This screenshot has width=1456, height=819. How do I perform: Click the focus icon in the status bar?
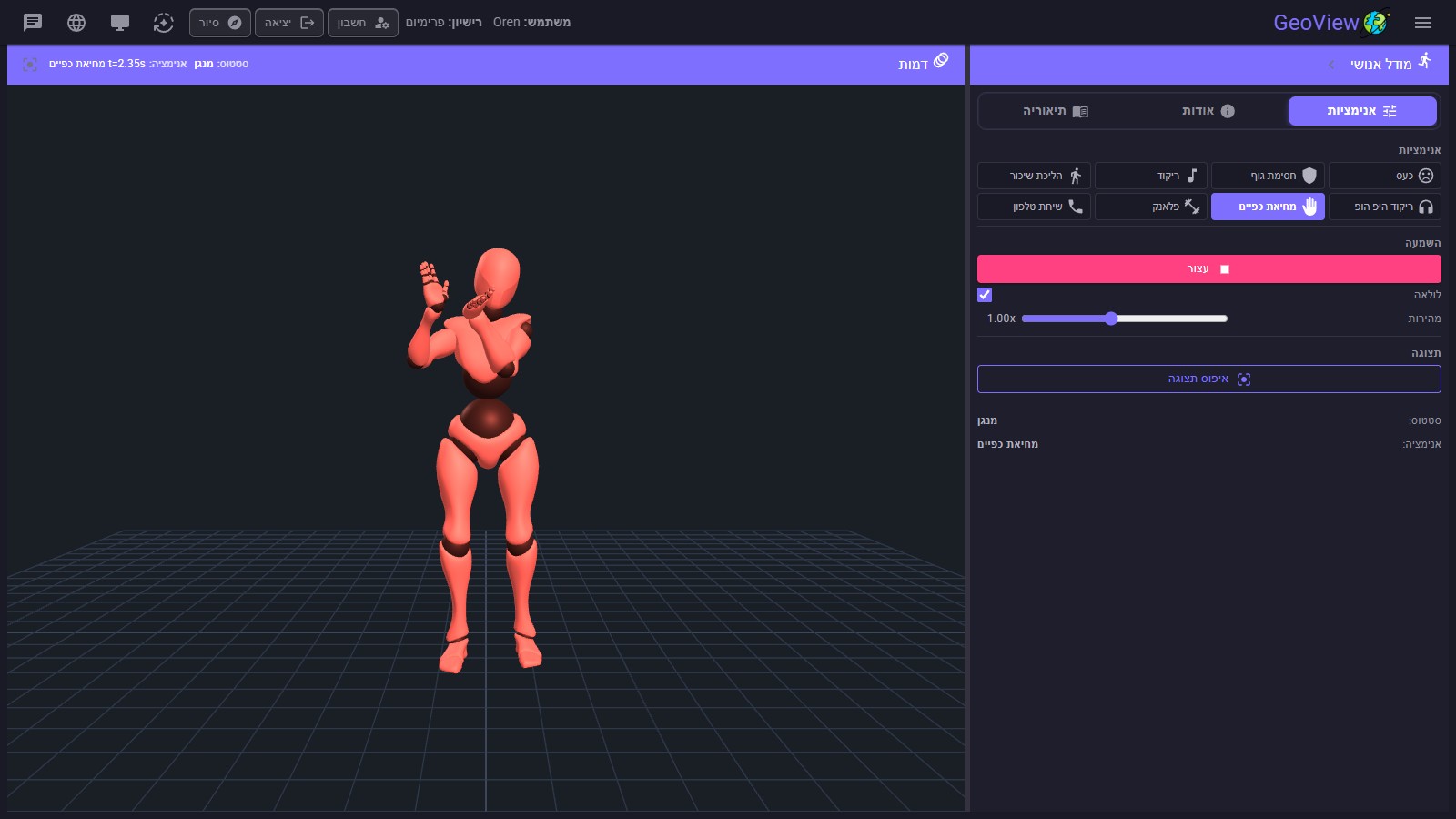[x=30, y=65]
